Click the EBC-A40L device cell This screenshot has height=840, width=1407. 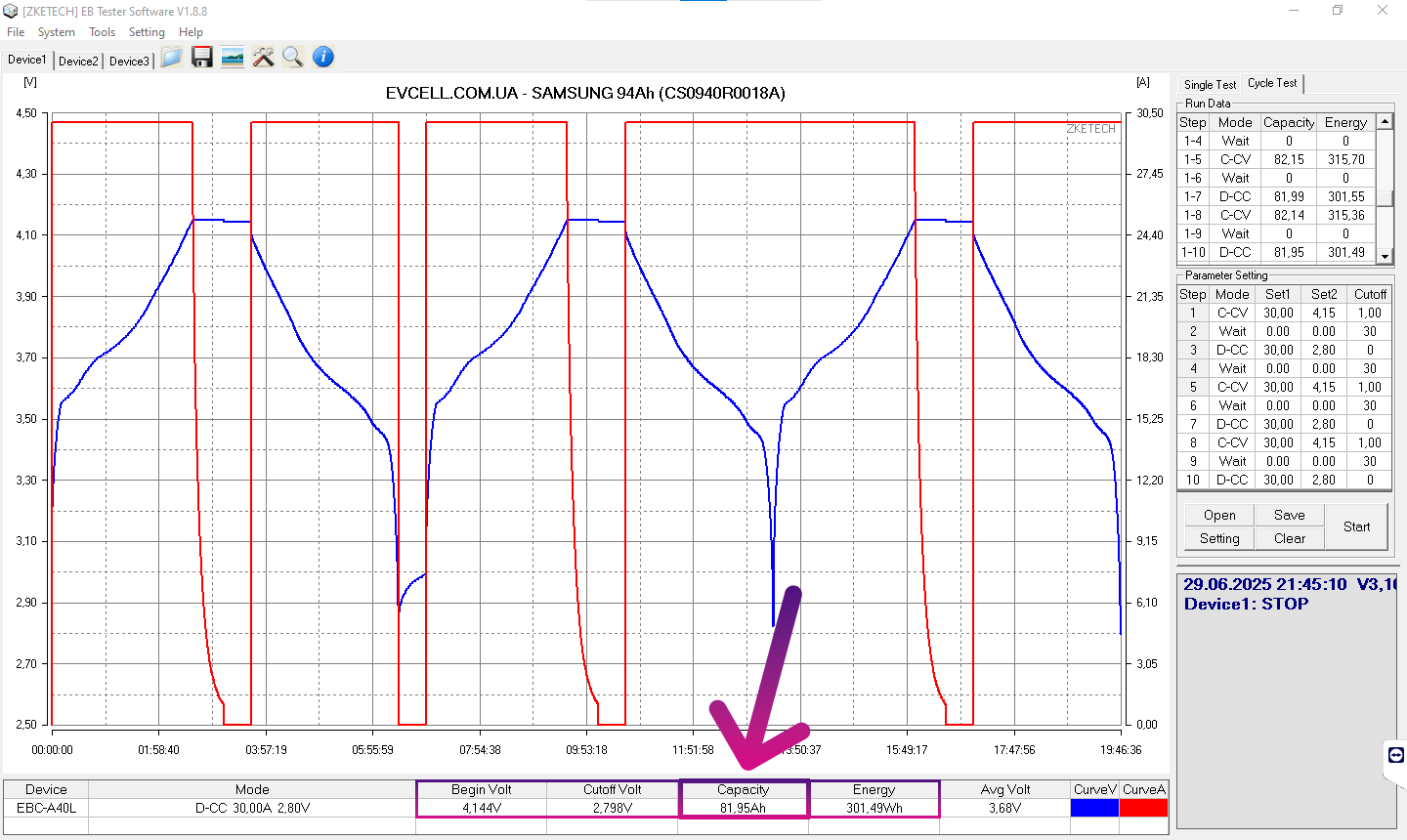pyautogui.click(x=46, y=808)
